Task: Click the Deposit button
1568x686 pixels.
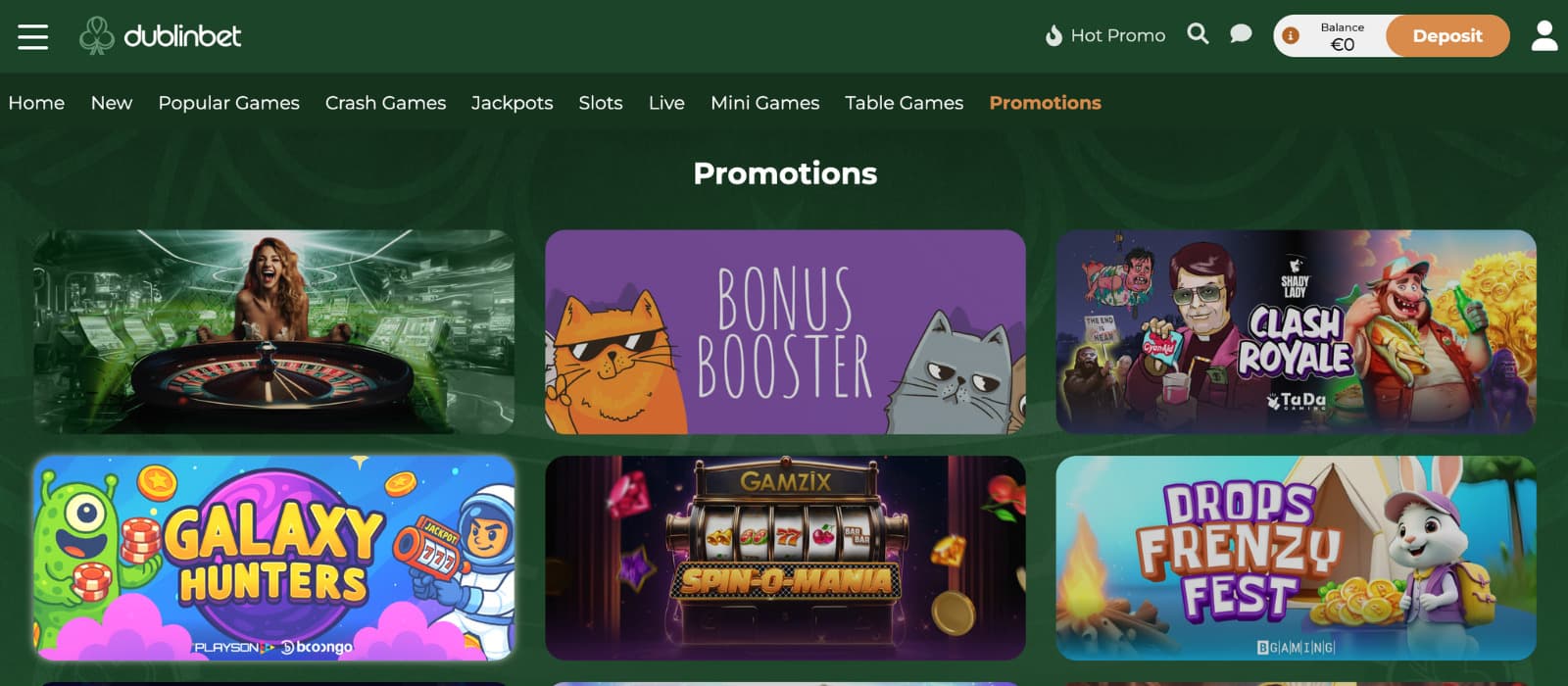Action: [1447, 36]
